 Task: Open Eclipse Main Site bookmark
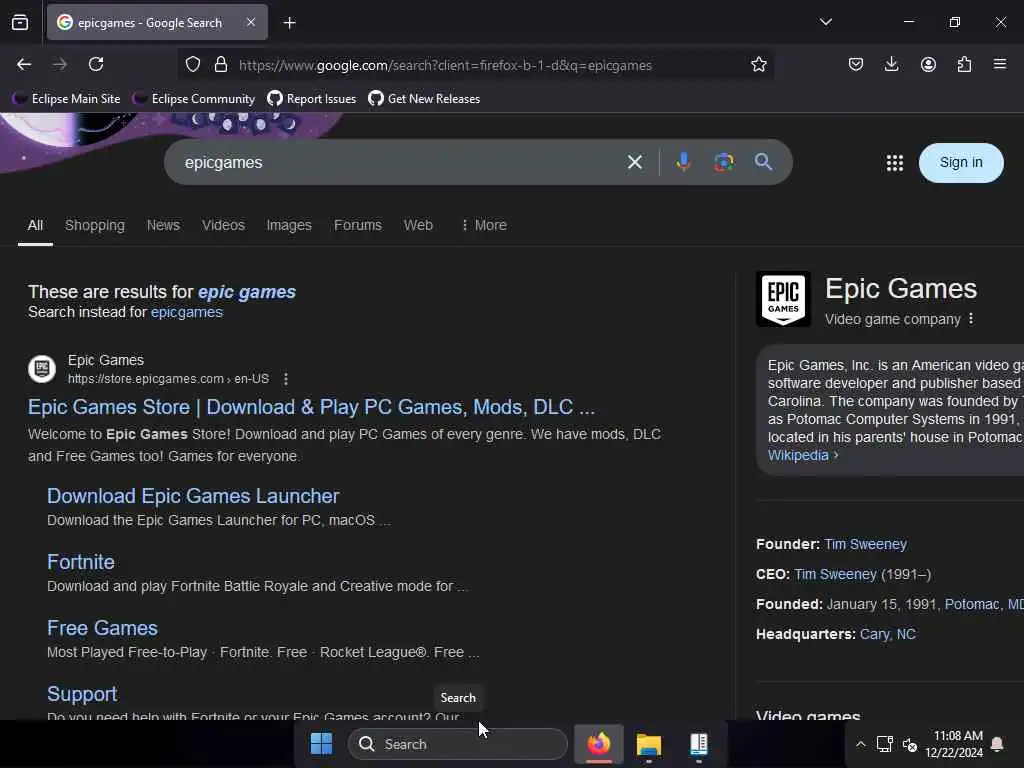click(67, 99)
